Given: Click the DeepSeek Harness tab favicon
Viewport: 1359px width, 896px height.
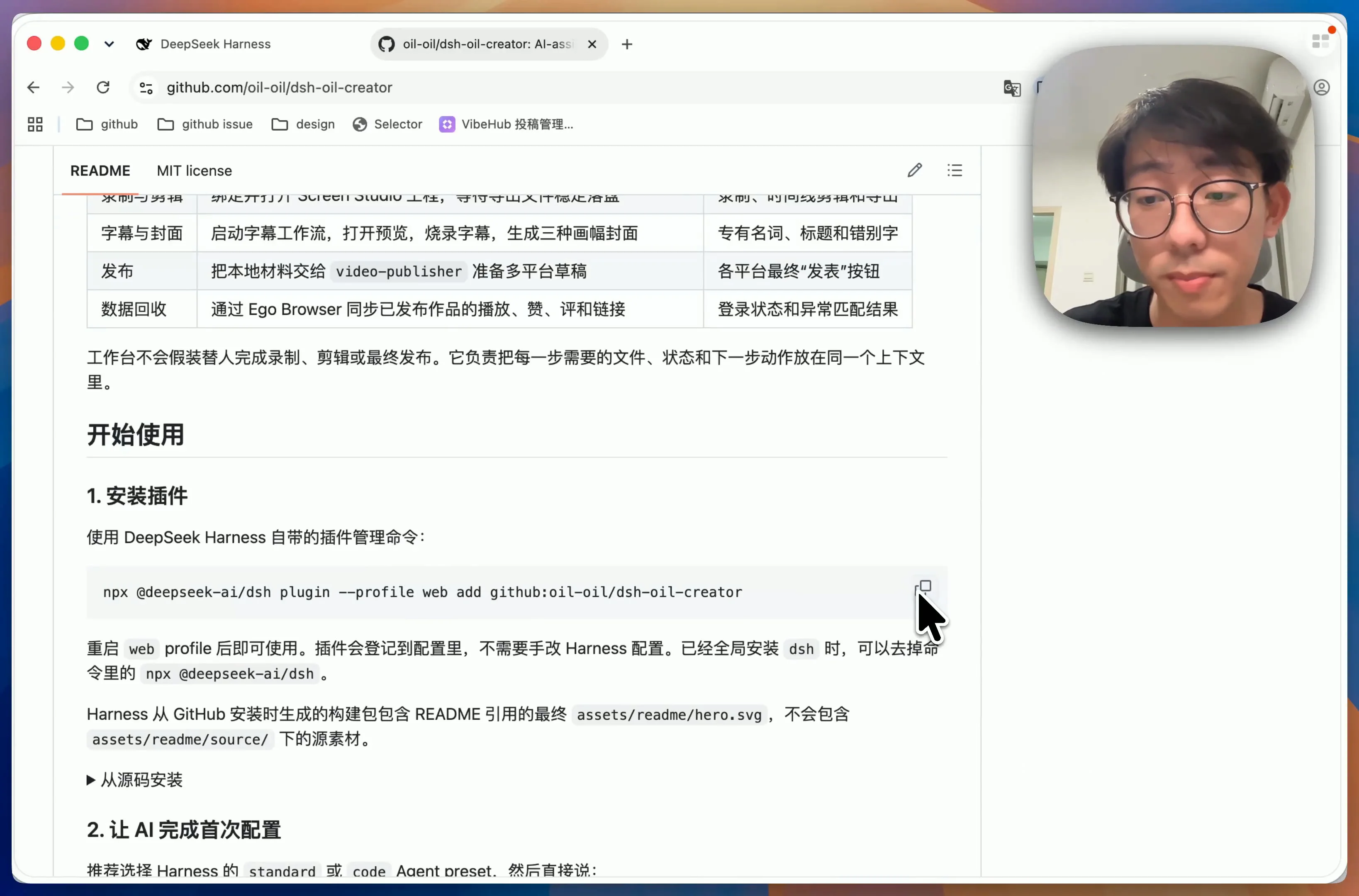Looking at the screenshot, I should tap(144, 44).
